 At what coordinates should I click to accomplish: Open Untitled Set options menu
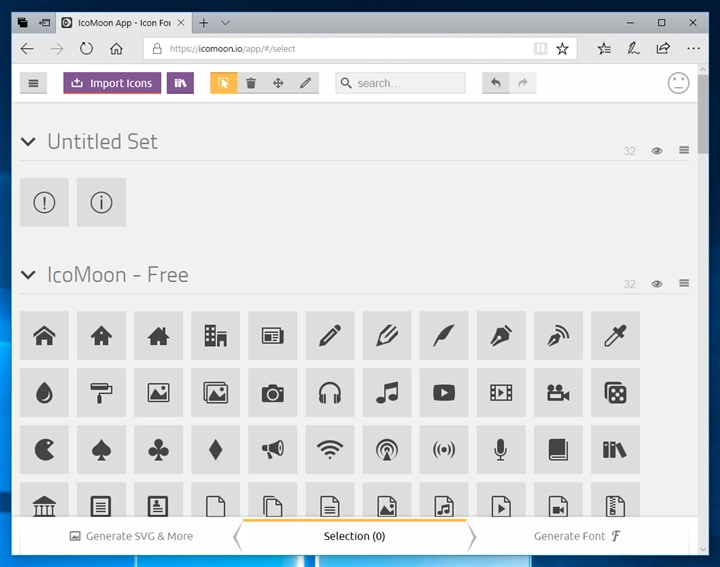(684, 150)
